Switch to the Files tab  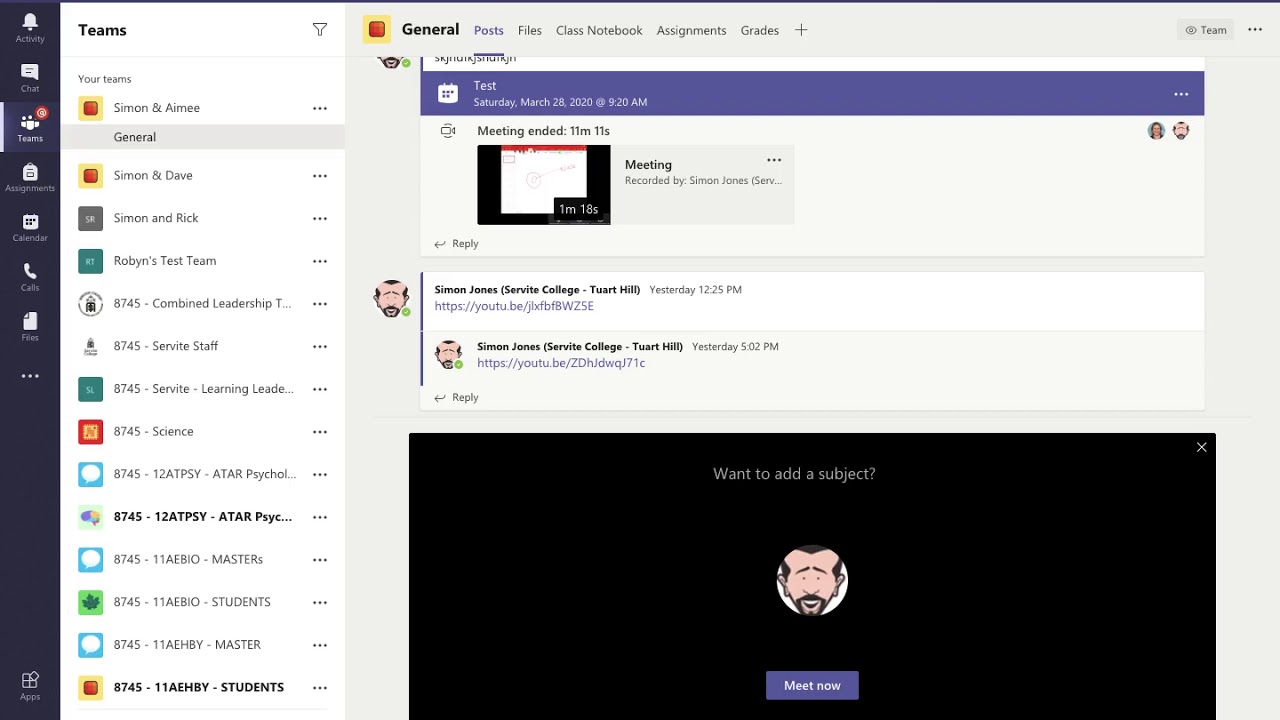530,30
